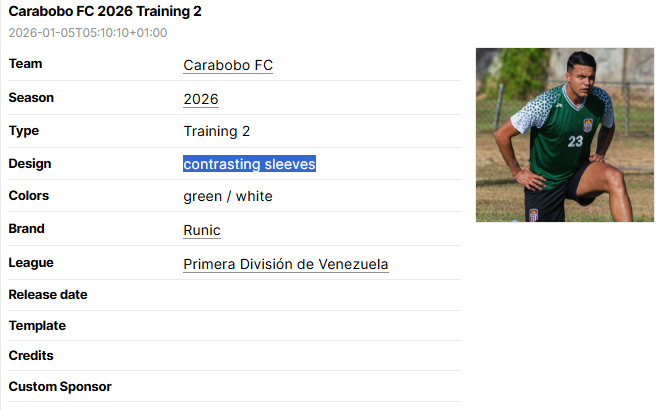This screenshot has width=662, height=410.
Task: Click the Template row label
Action: tap(37, 325)
